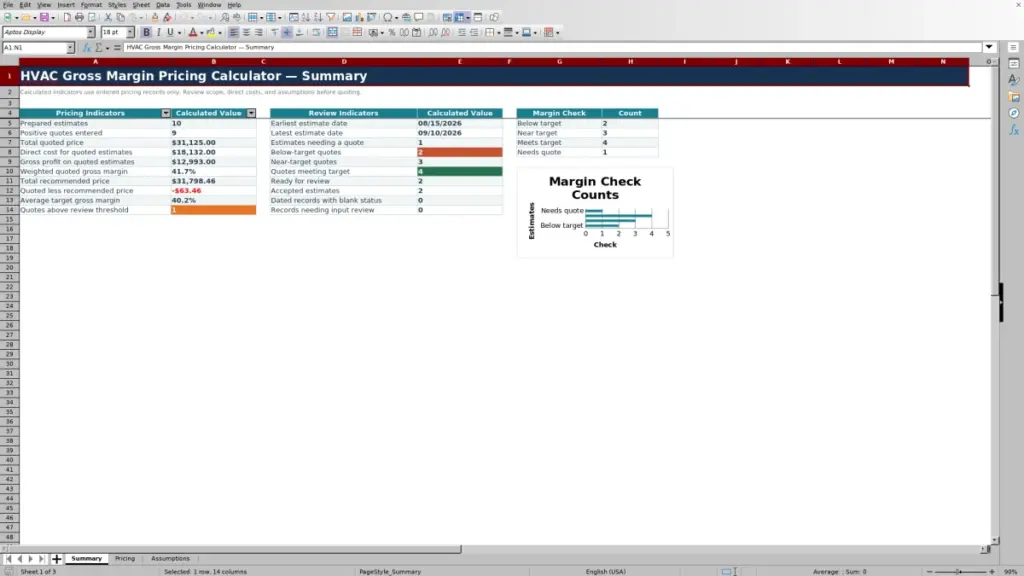Viewport: 1024px width, 576px height.
Task: Toggle Underline formatting
Action: tap(170, 33)
